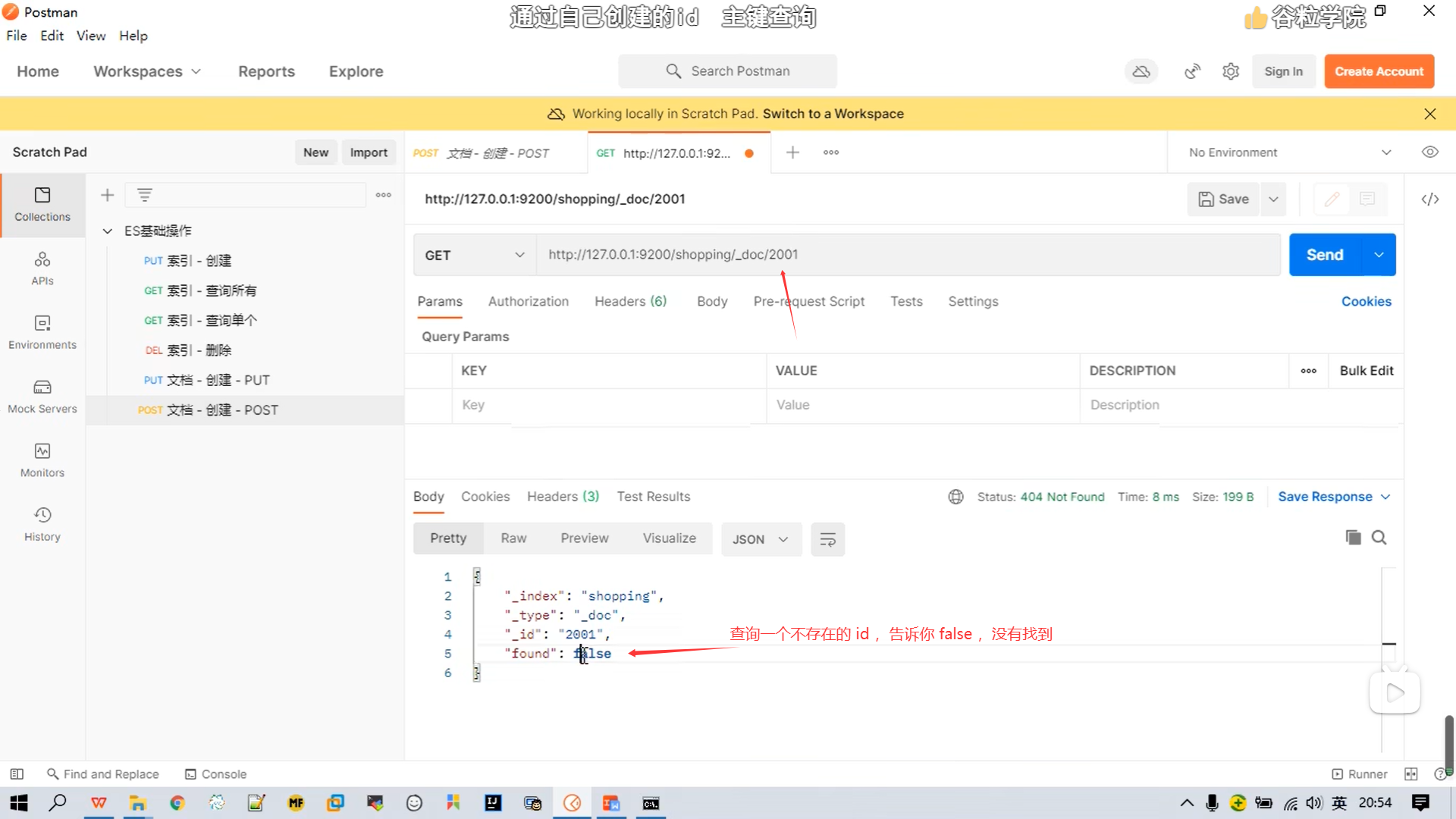
Task: Click the code snippet icon
Action: 1430,199
